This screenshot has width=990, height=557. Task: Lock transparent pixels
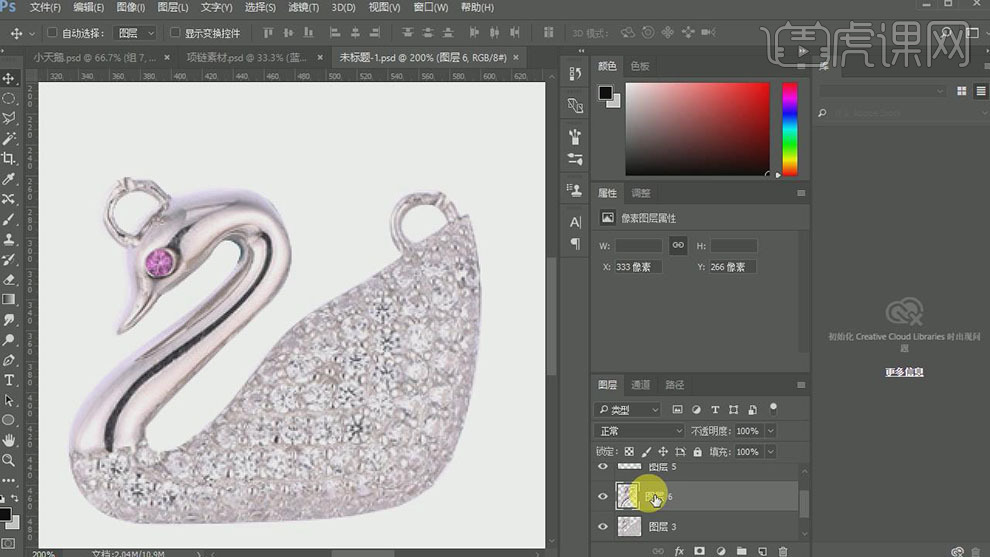point(629,452)
